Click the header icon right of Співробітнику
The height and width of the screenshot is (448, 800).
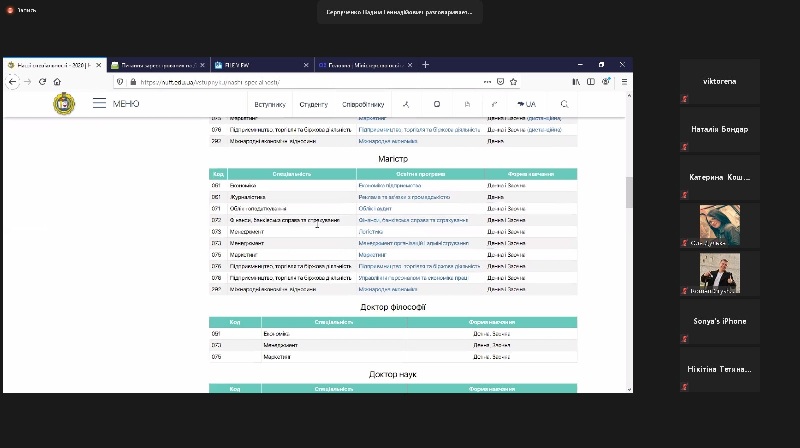pos(406,104)
